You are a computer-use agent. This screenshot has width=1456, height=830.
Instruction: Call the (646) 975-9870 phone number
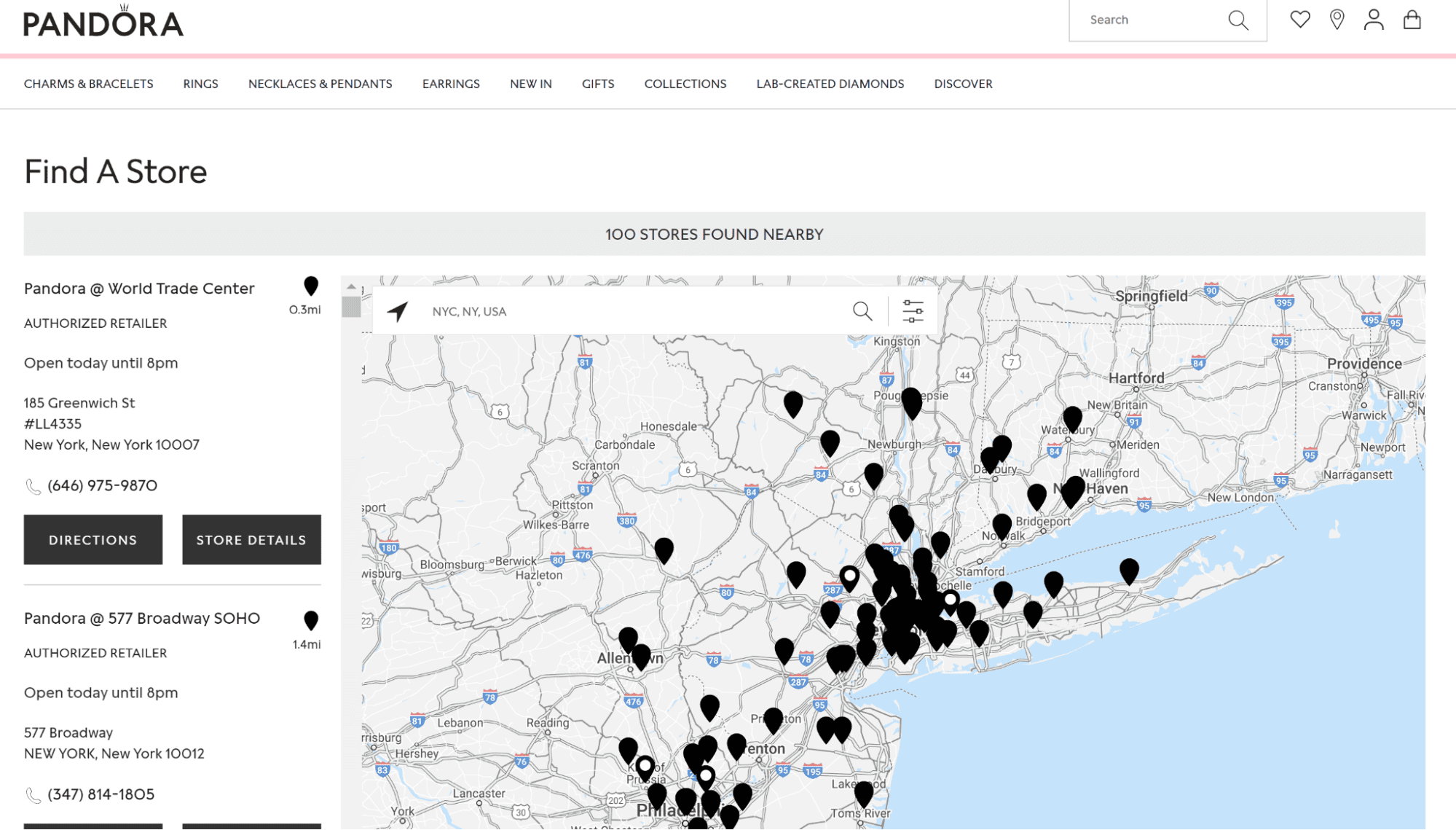102,485
